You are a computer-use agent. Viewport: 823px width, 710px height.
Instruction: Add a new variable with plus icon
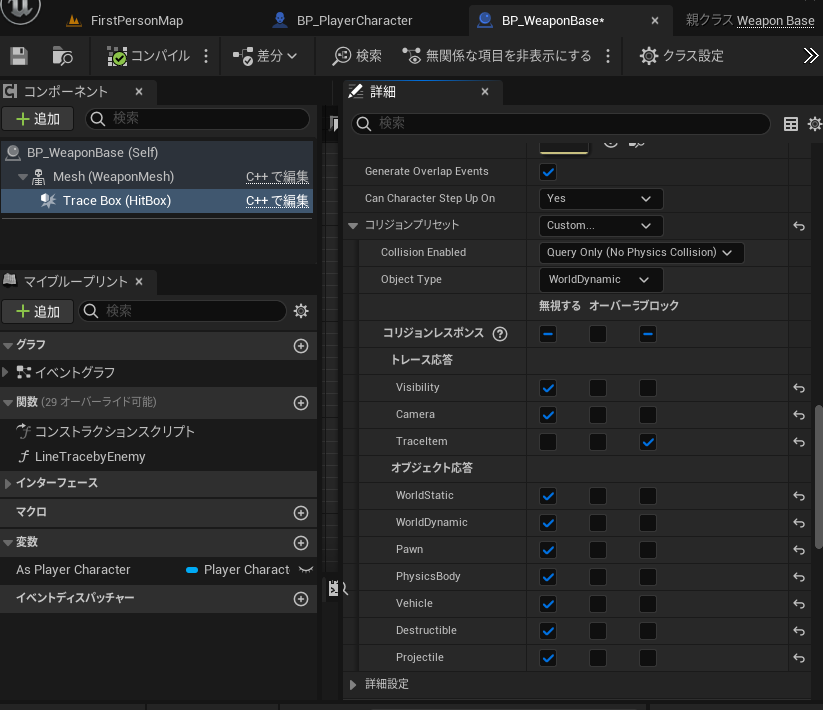pos(301,543)
